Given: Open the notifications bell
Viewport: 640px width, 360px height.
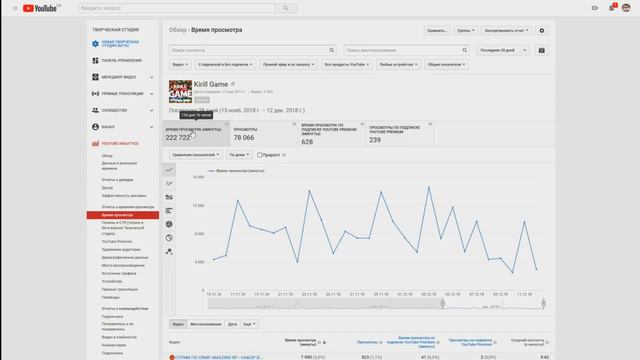Looking at the screenshot, I should [x=612, y=7].
